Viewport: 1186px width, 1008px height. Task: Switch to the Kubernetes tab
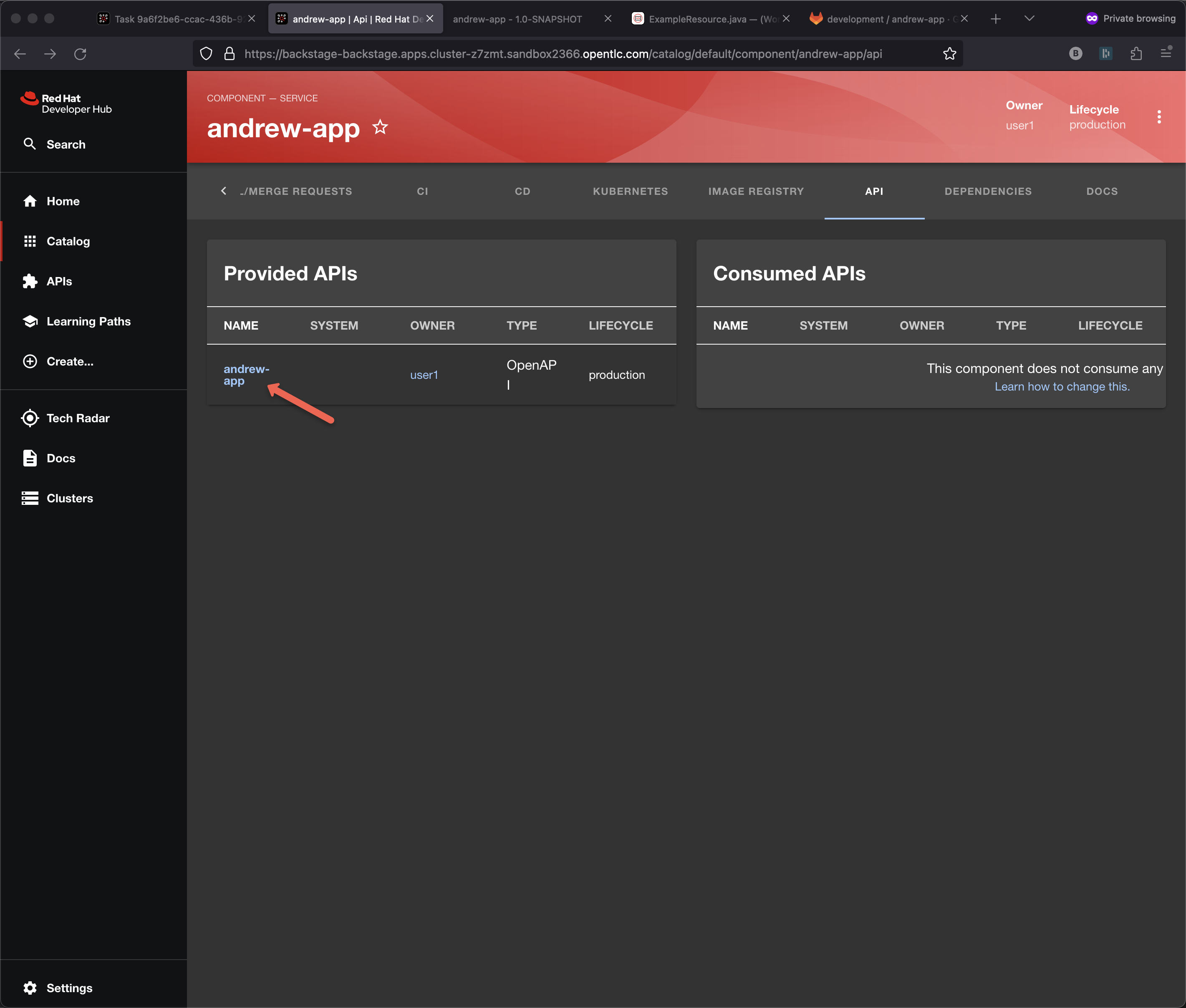click(630, 192)
